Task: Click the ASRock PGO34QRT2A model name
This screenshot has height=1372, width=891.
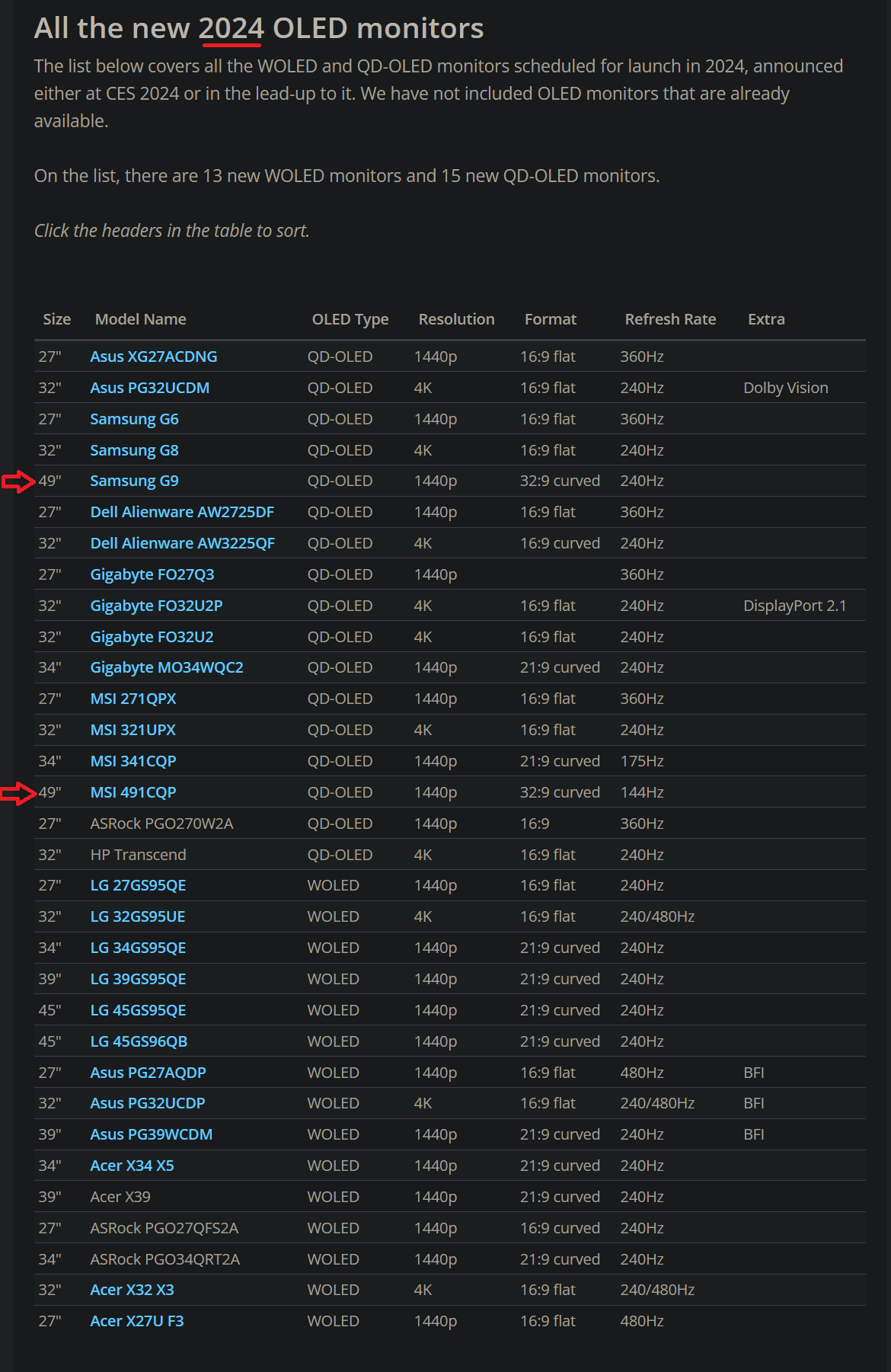Action: 165,1259
